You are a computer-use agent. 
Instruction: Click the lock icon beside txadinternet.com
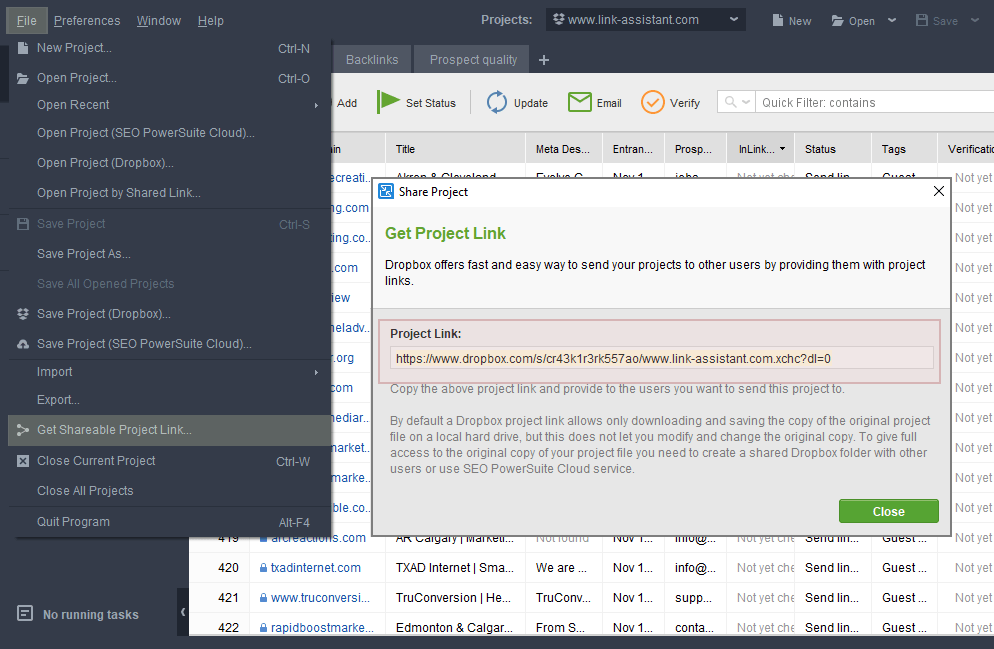pos(263,569)
